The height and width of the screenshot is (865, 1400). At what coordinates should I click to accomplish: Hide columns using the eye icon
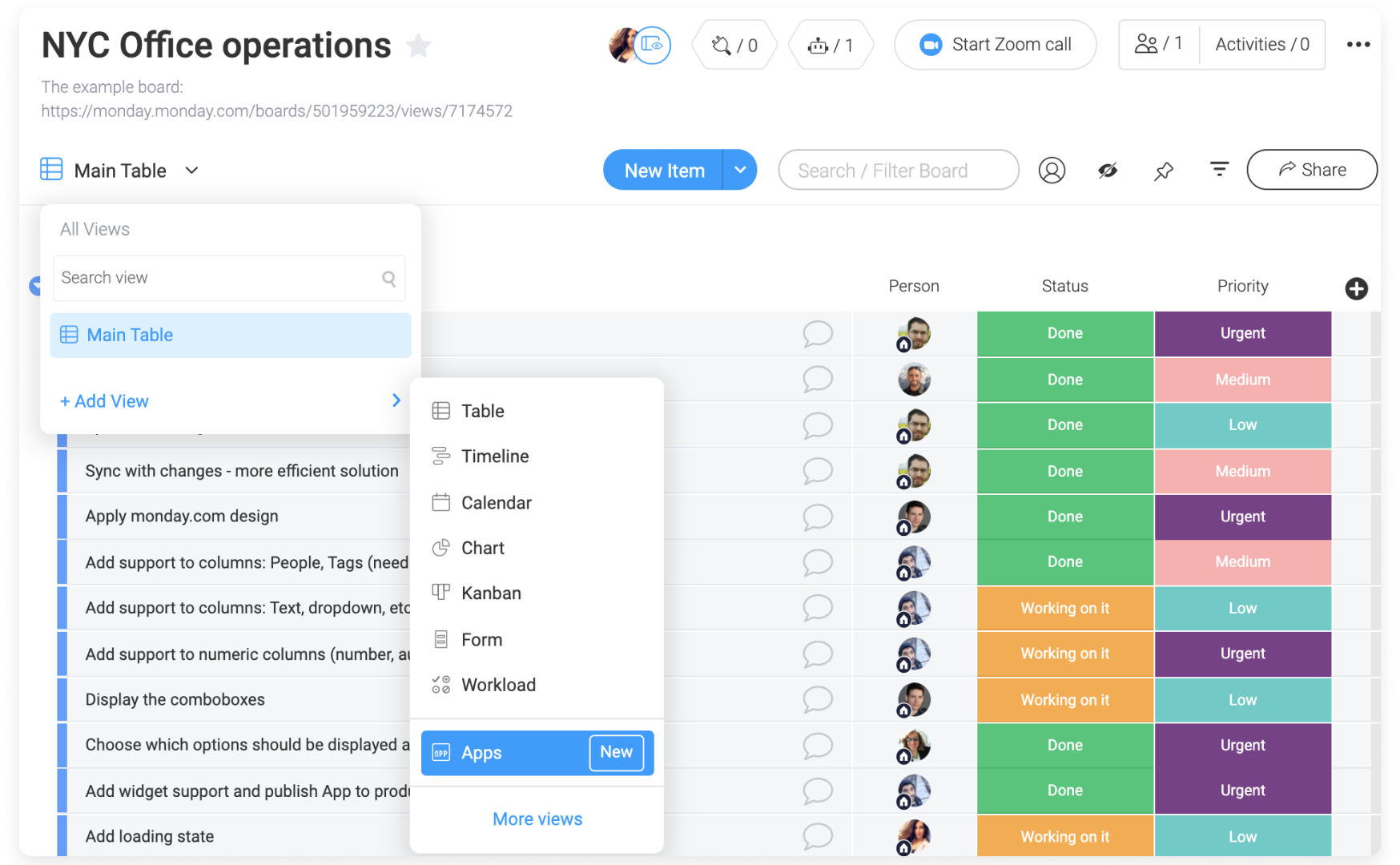pyautogui.click(x=1108, y=170)
